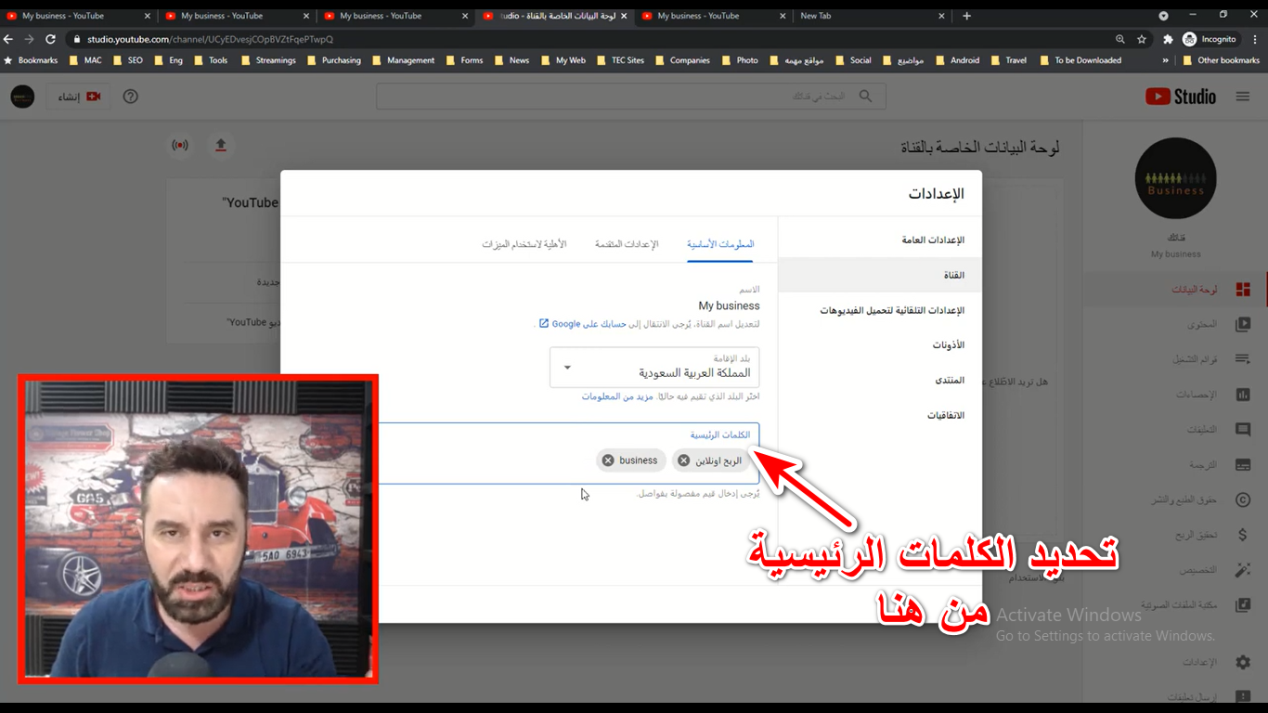Screen dimensions: 1268x713
Task: Expand the country of residence dropdown
Action: 567,368
